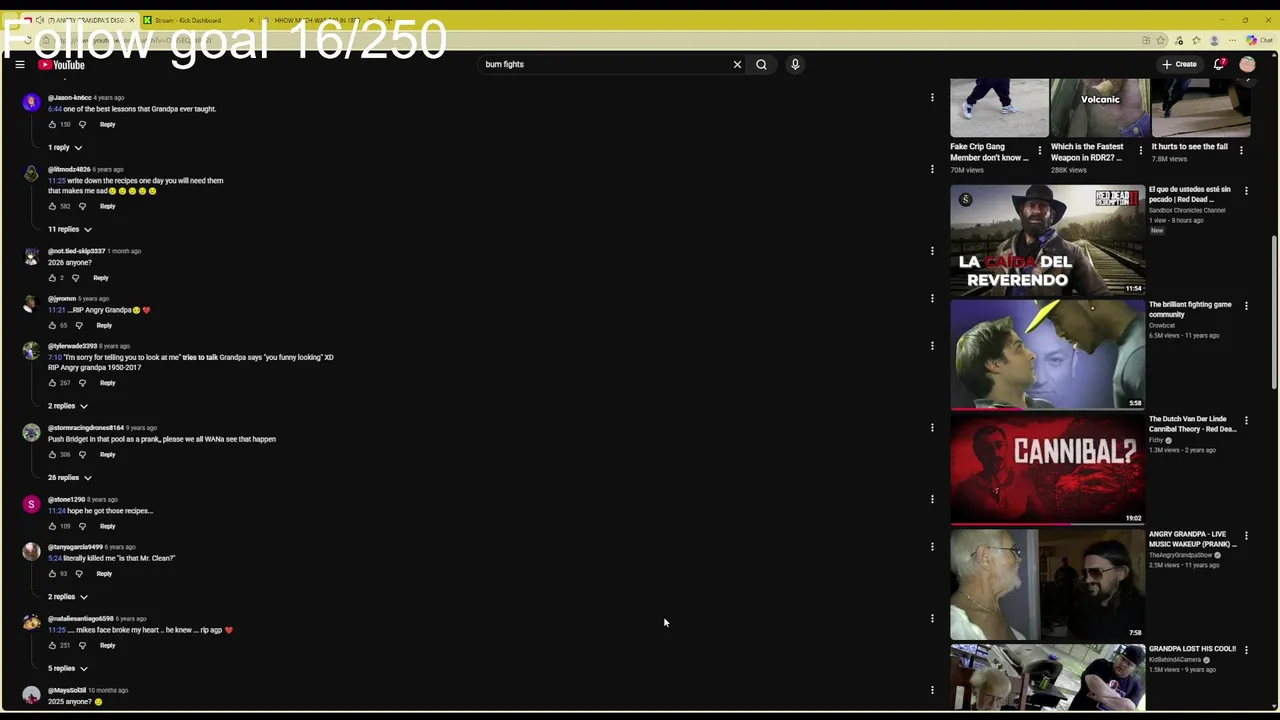Open the @stone1290 profile avatar
The image size is (1280, 720).
click(31, 504)
